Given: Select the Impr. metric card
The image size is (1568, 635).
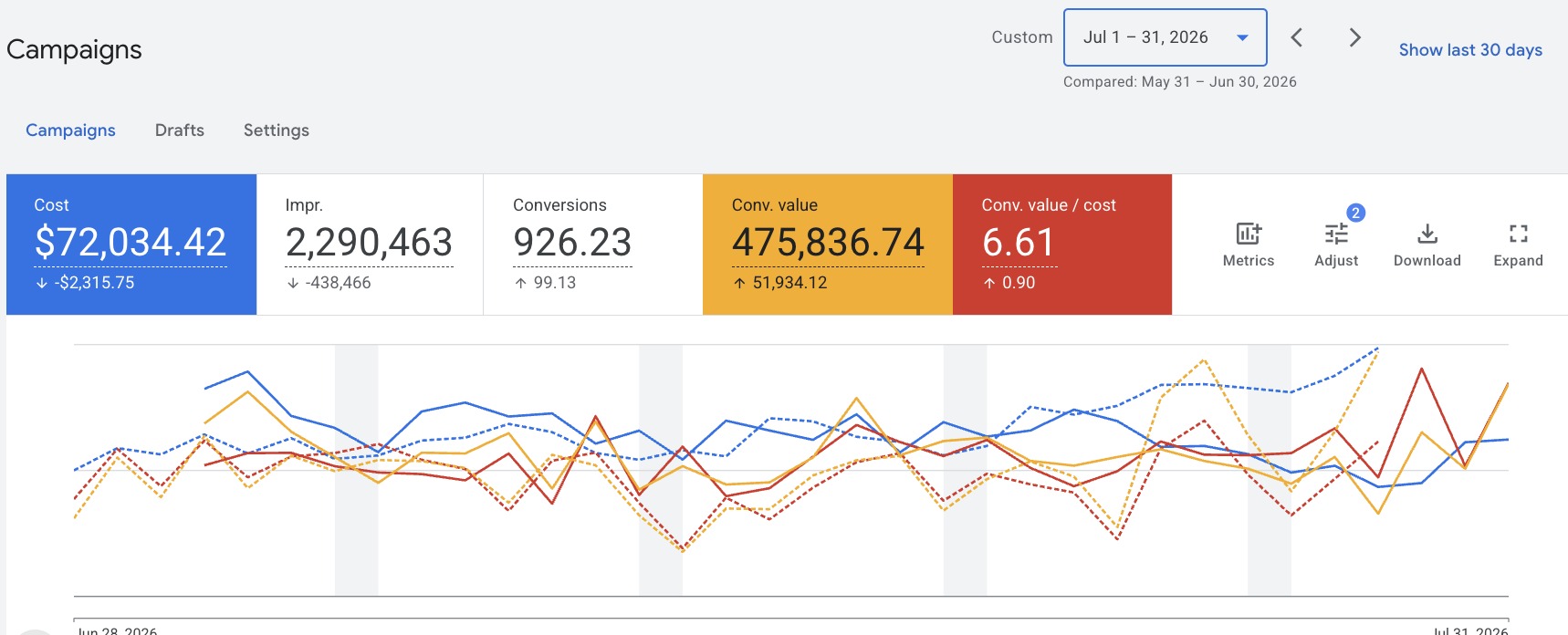Looking at the screenshot, I should click(x=370, y=245).
